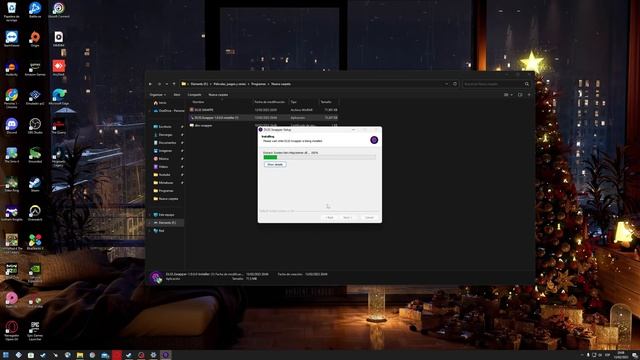Toggle the Explorer preview pane button
The image size is (640, 360).
(x=520, y=95)
